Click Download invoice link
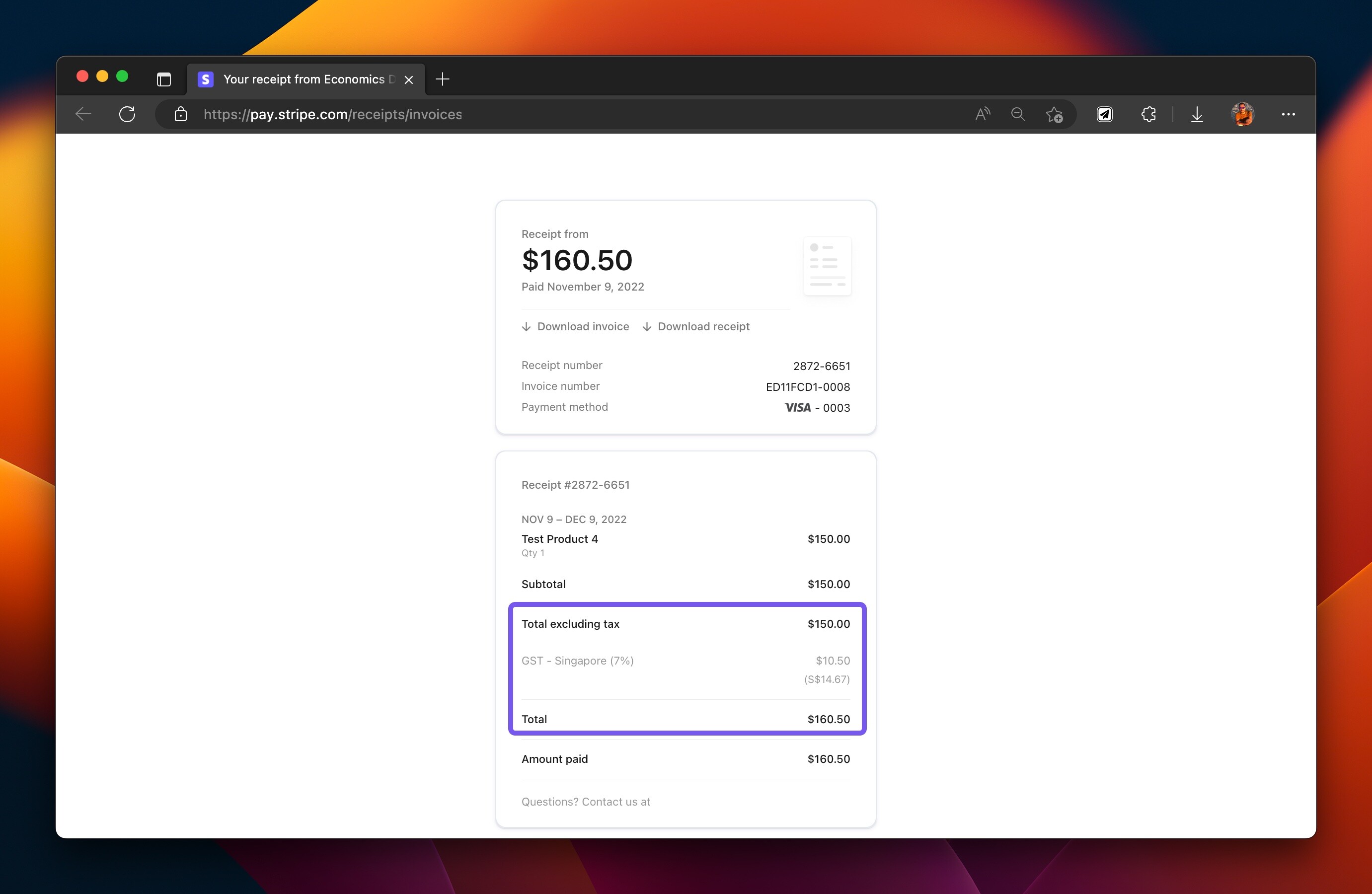 click(x=575, y=326)
